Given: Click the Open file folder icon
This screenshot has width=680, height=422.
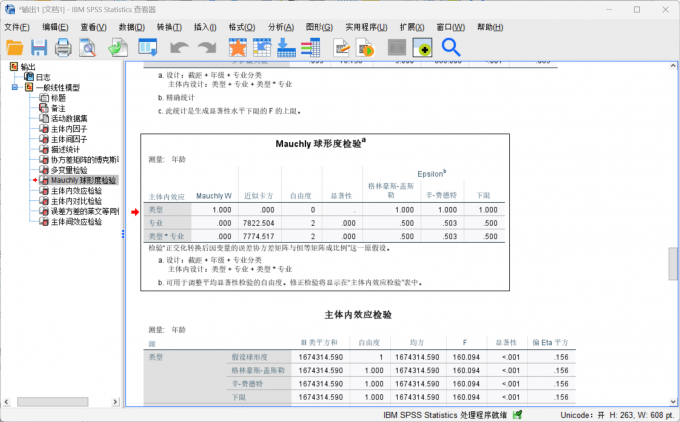Looking at the screenshot, I should (15, 47).
